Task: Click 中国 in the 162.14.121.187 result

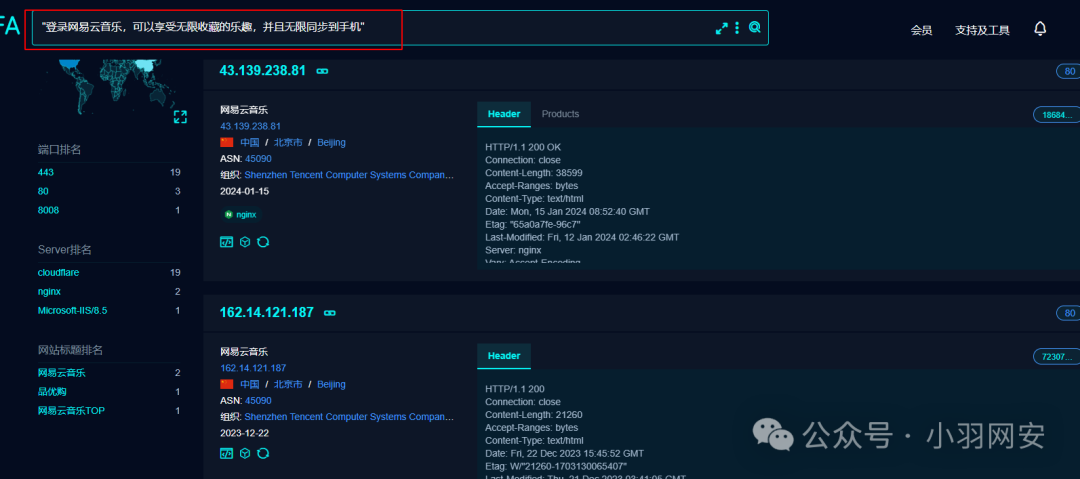Action: tap(249, 385)
